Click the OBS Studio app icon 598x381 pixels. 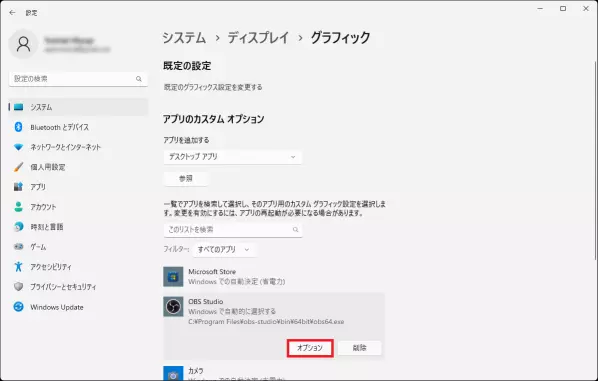(x=173, y=307)
